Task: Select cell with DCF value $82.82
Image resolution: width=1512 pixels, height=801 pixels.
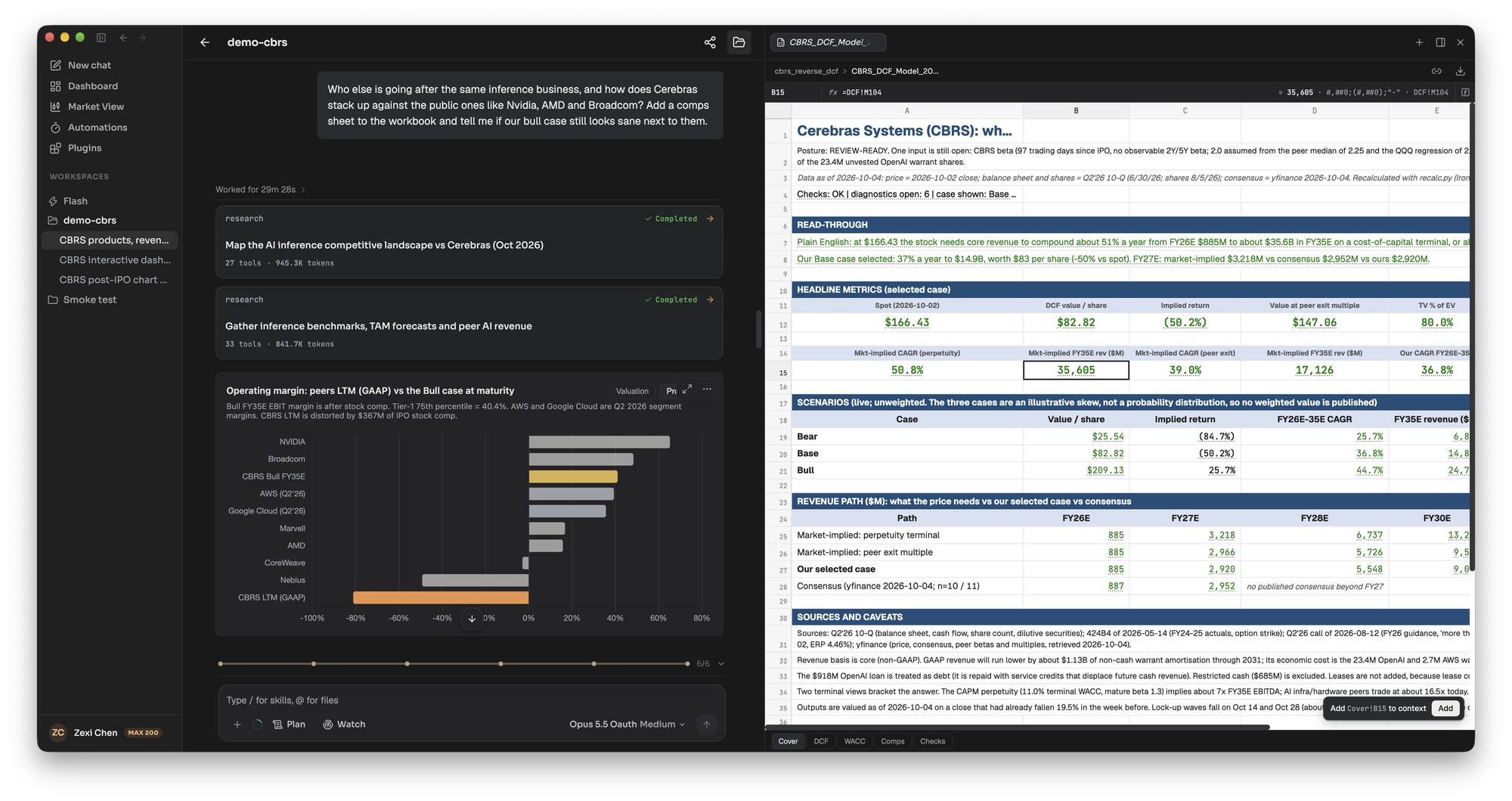Action: coord(1076,322)
